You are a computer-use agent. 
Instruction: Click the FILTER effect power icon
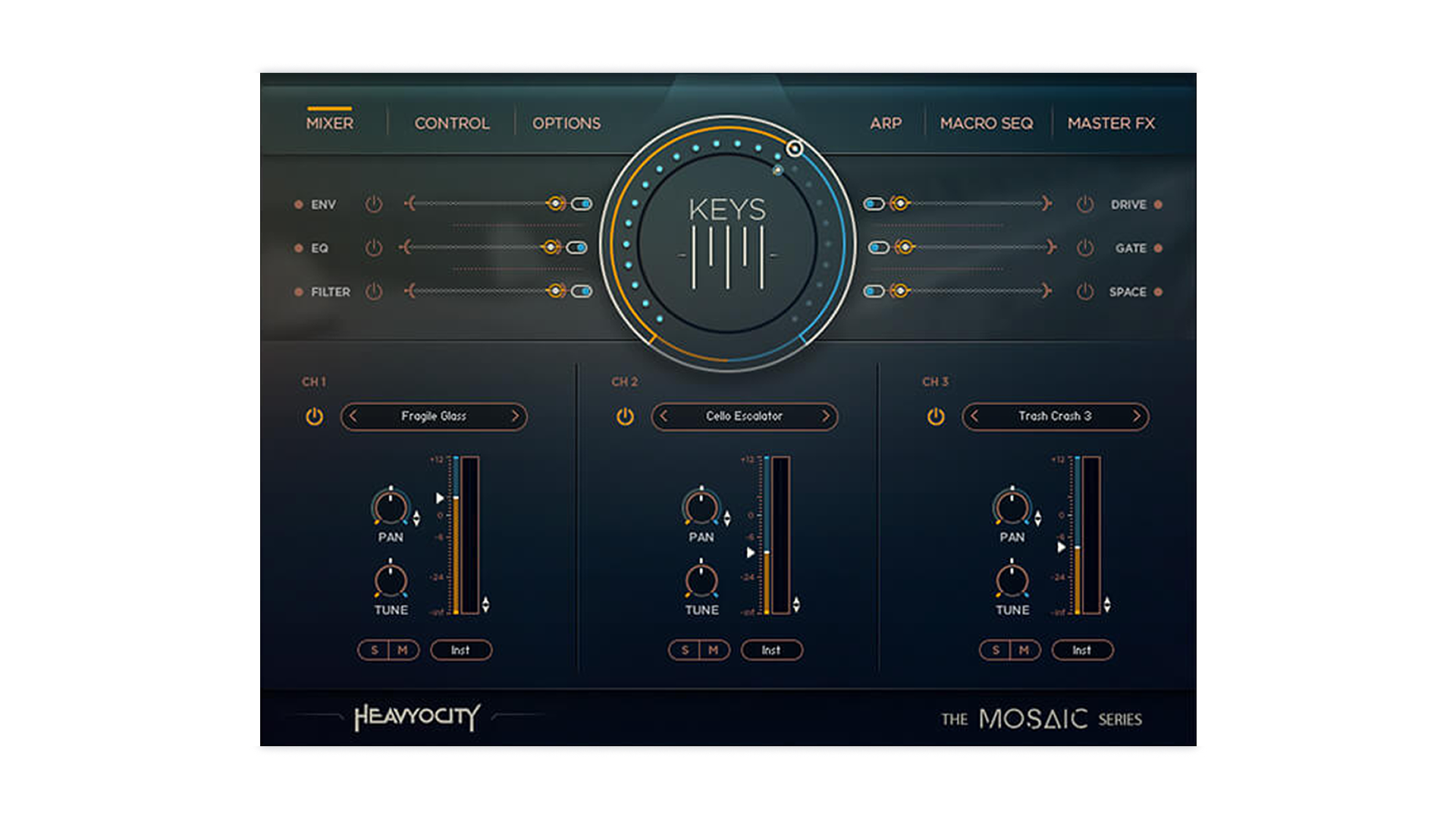pyautogui.click(x=373, y=292)
